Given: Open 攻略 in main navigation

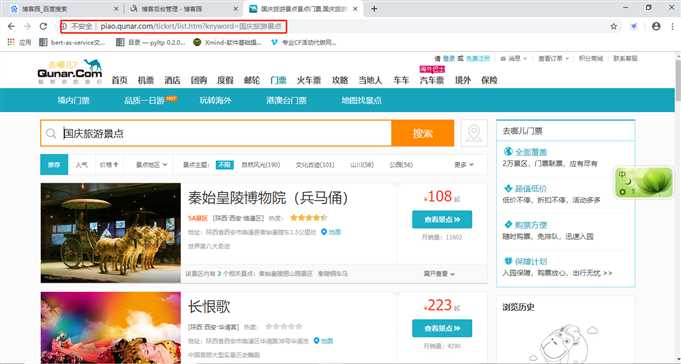Looking at the screenshot, I should tap(340, 80).
